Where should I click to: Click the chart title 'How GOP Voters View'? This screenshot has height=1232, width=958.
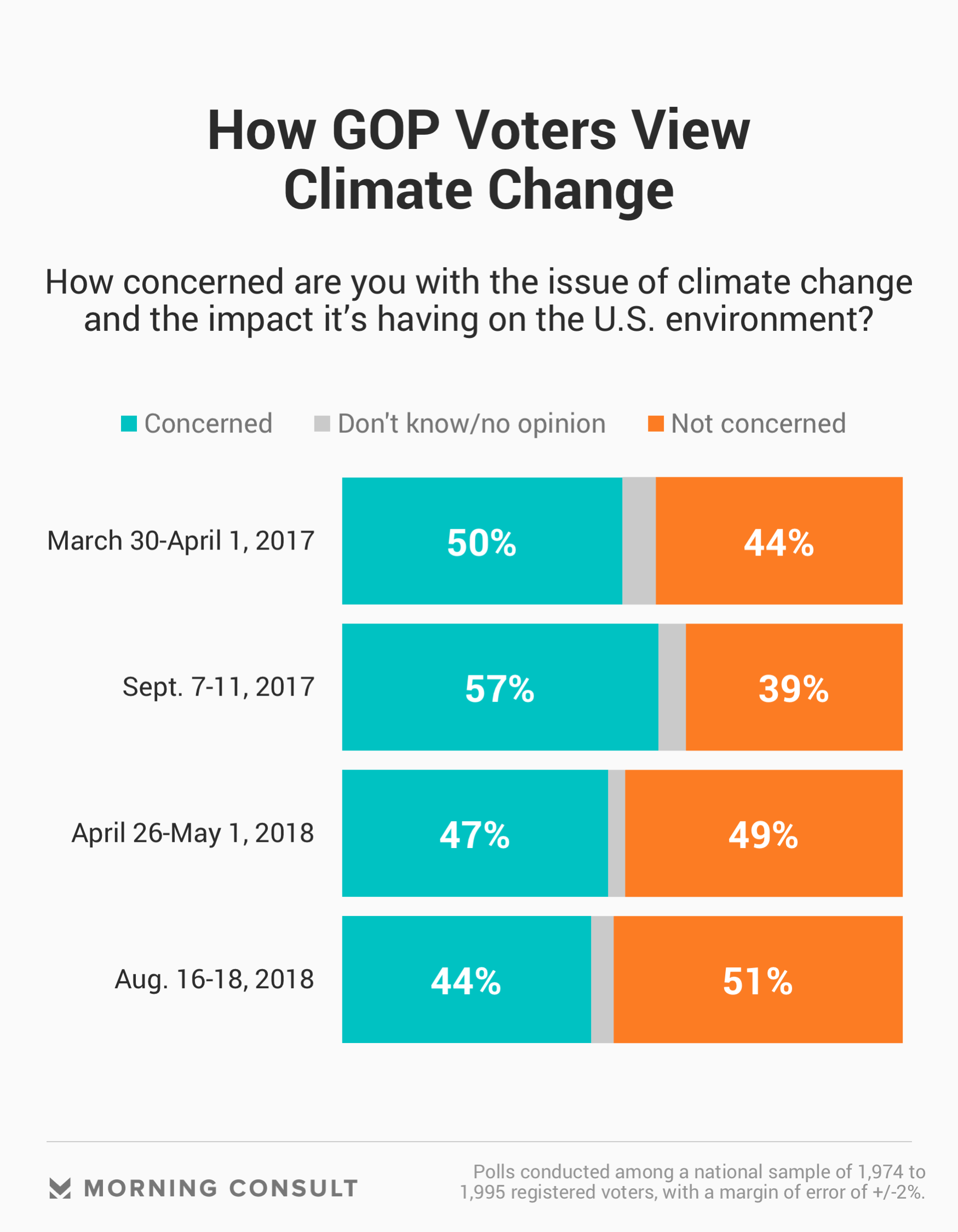(478, 130)
